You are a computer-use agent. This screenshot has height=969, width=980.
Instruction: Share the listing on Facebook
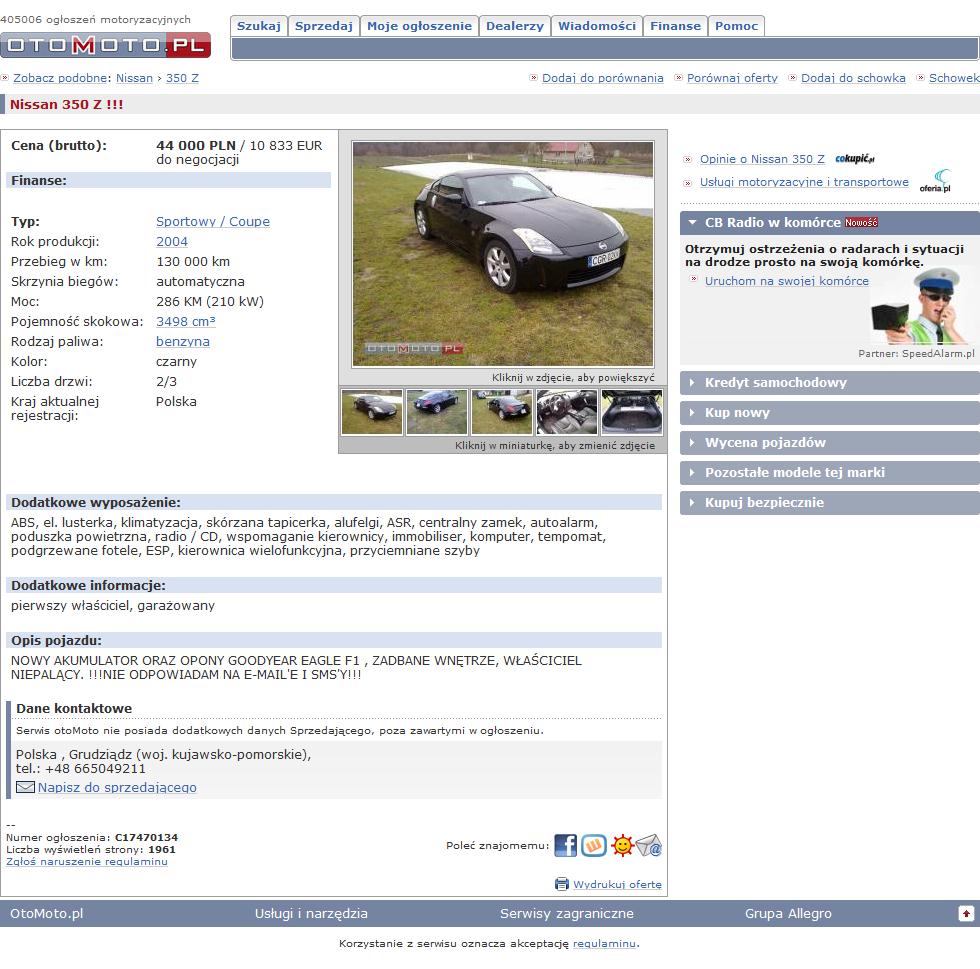pos(565,845)
